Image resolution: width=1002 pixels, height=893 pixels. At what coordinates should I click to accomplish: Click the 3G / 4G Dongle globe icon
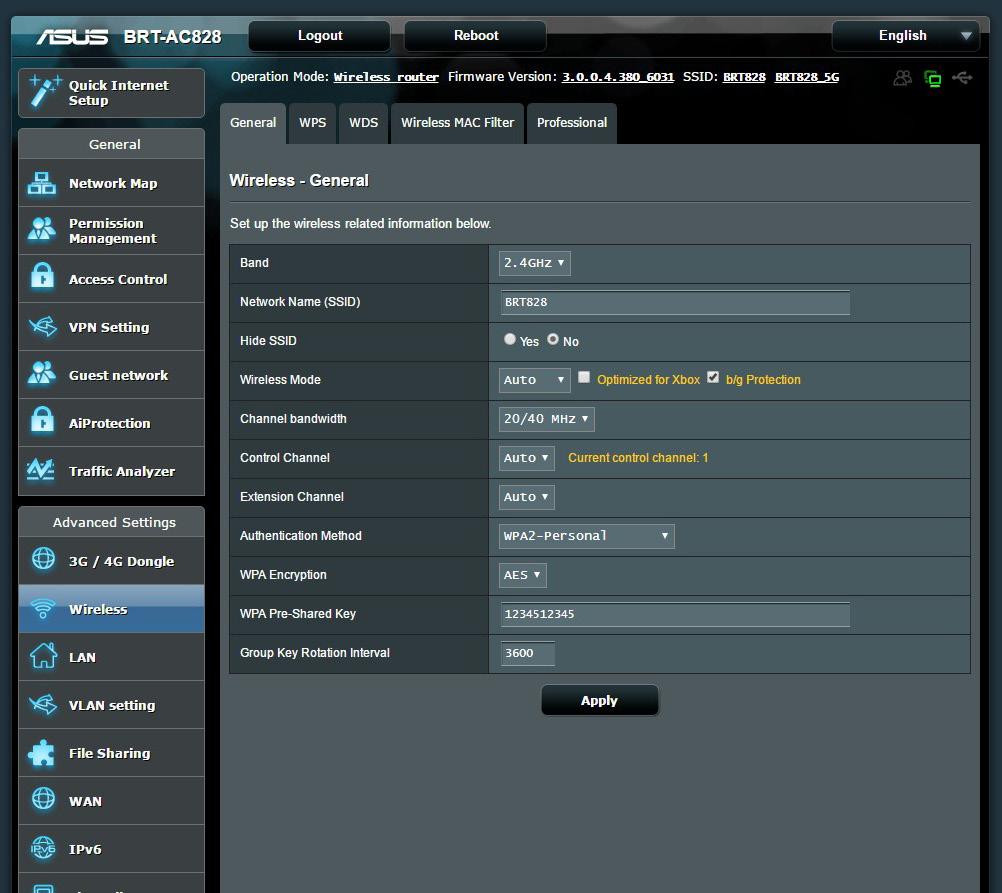click(43, 559)
